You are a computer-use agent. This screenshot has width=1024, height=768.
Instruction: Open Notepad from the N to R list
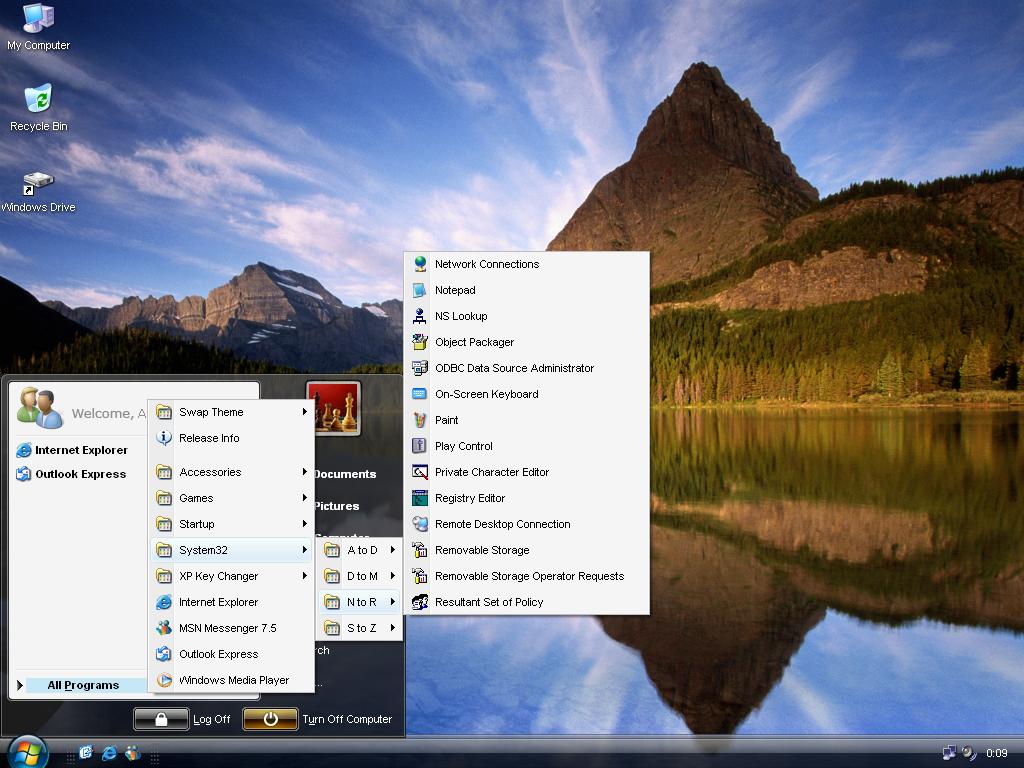454,290
